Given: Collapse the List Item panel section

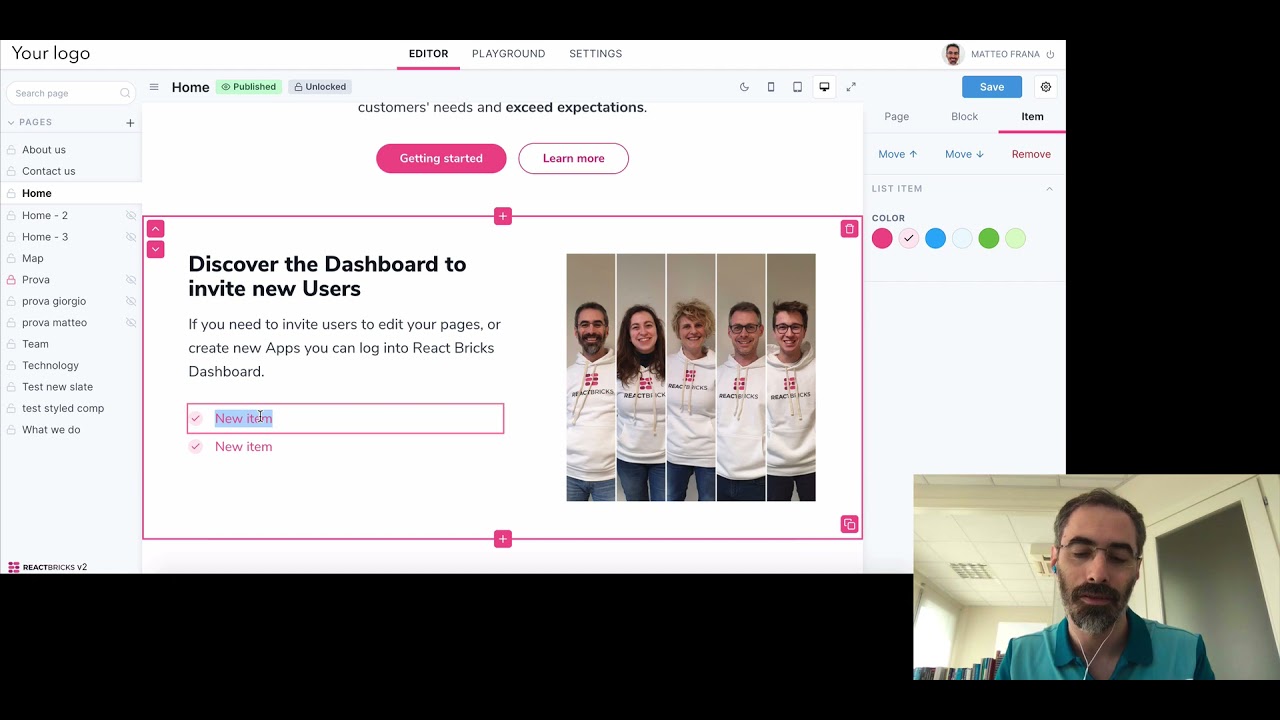Looking at the screenshot, I should point(1049,189).
